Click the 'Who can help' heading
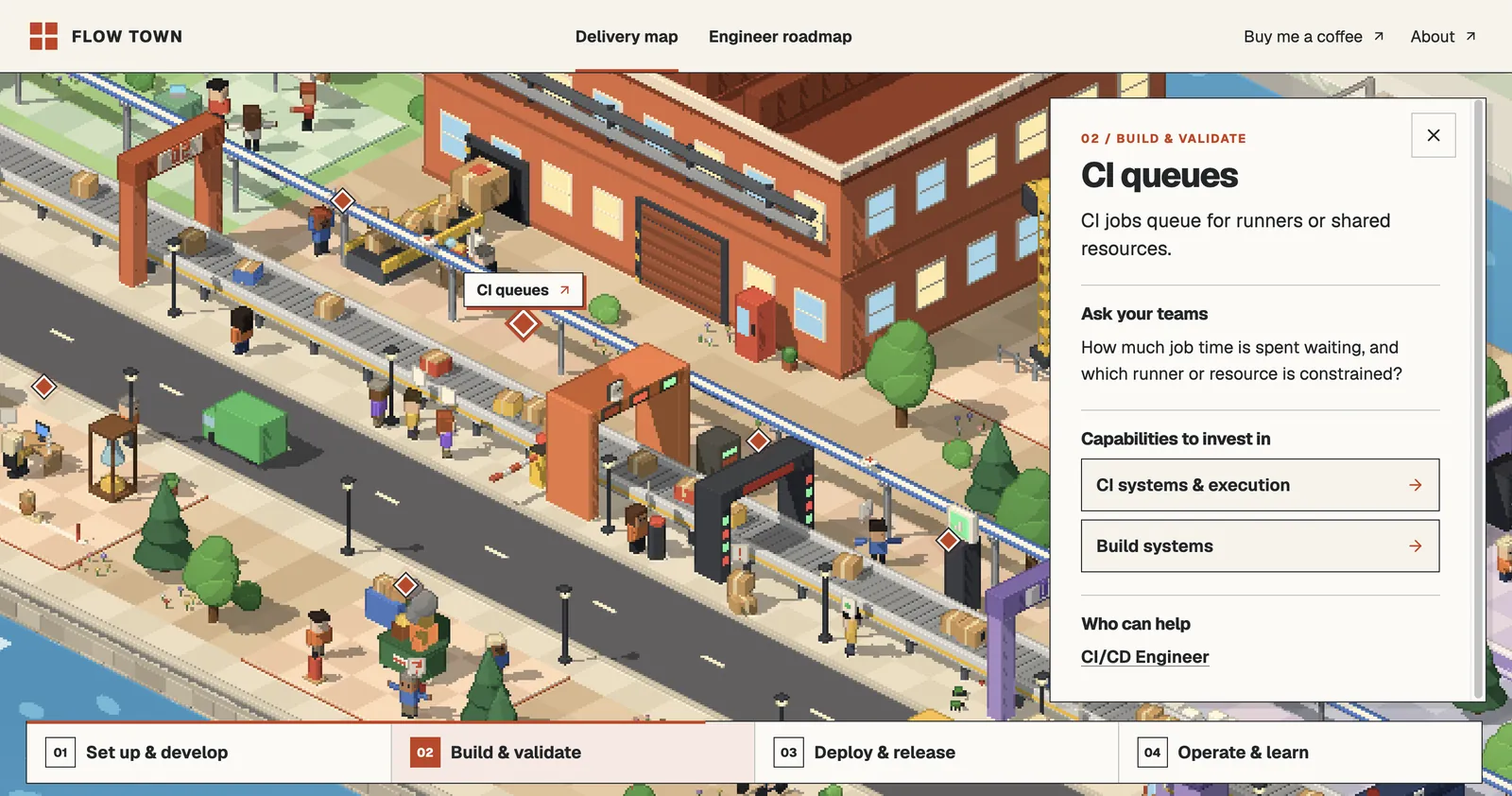Viewport: 1512px width, 796px height. [x=1136, y=624]
